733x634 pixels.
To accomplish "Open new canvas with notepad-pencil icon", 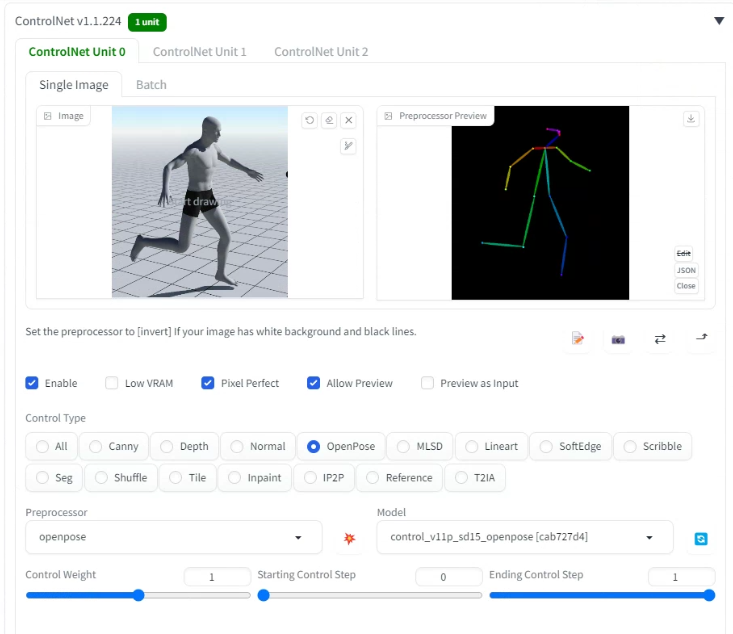I will coord(578,339).
